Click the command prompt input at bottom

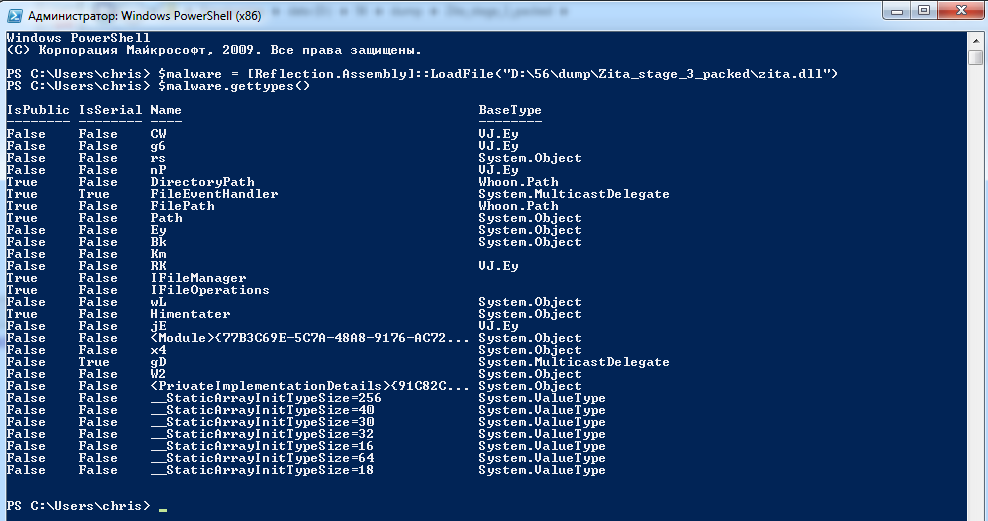tap(163, 507)
